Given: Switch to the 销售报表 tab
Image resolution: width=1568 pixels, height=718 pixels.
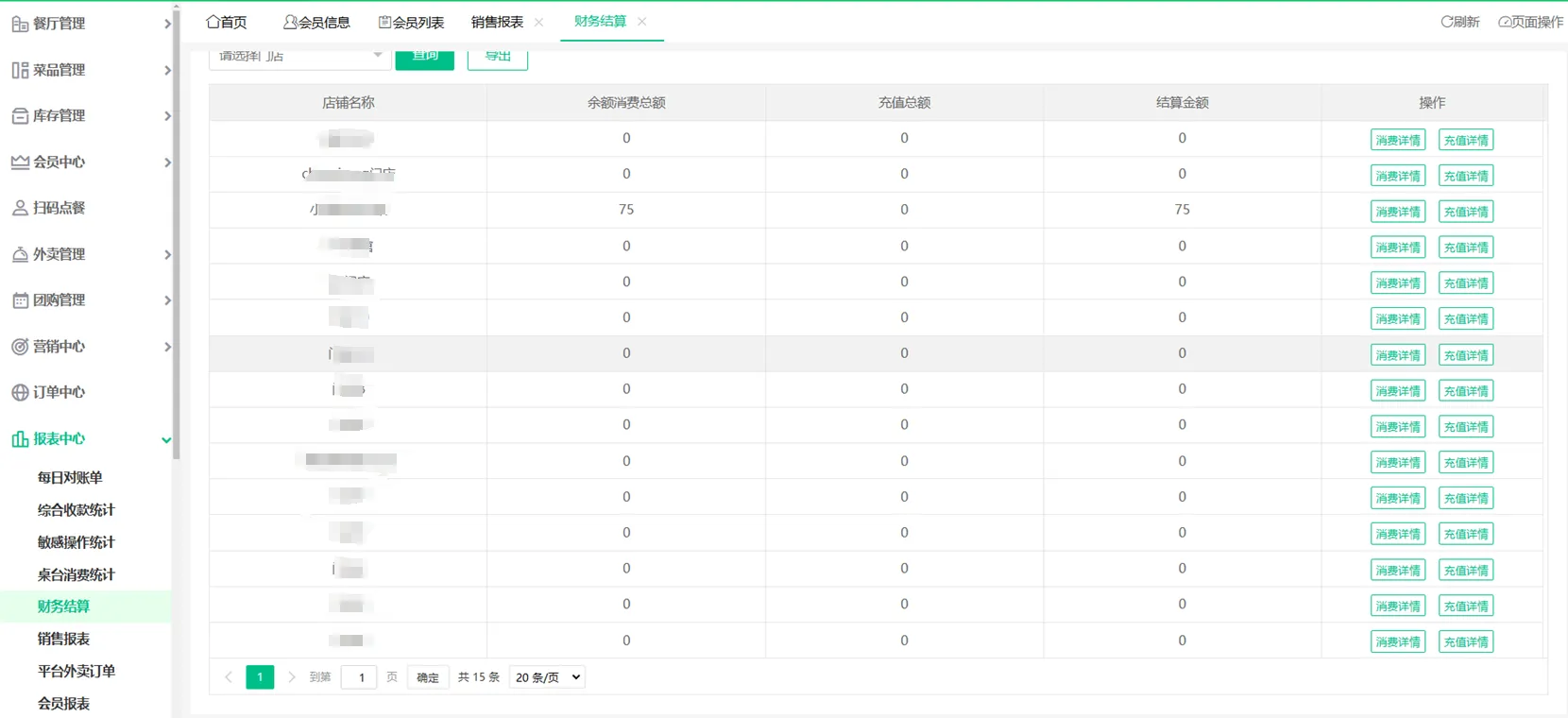Looking at the screenshot, I should pyautogui.click(x=497, y=22).
